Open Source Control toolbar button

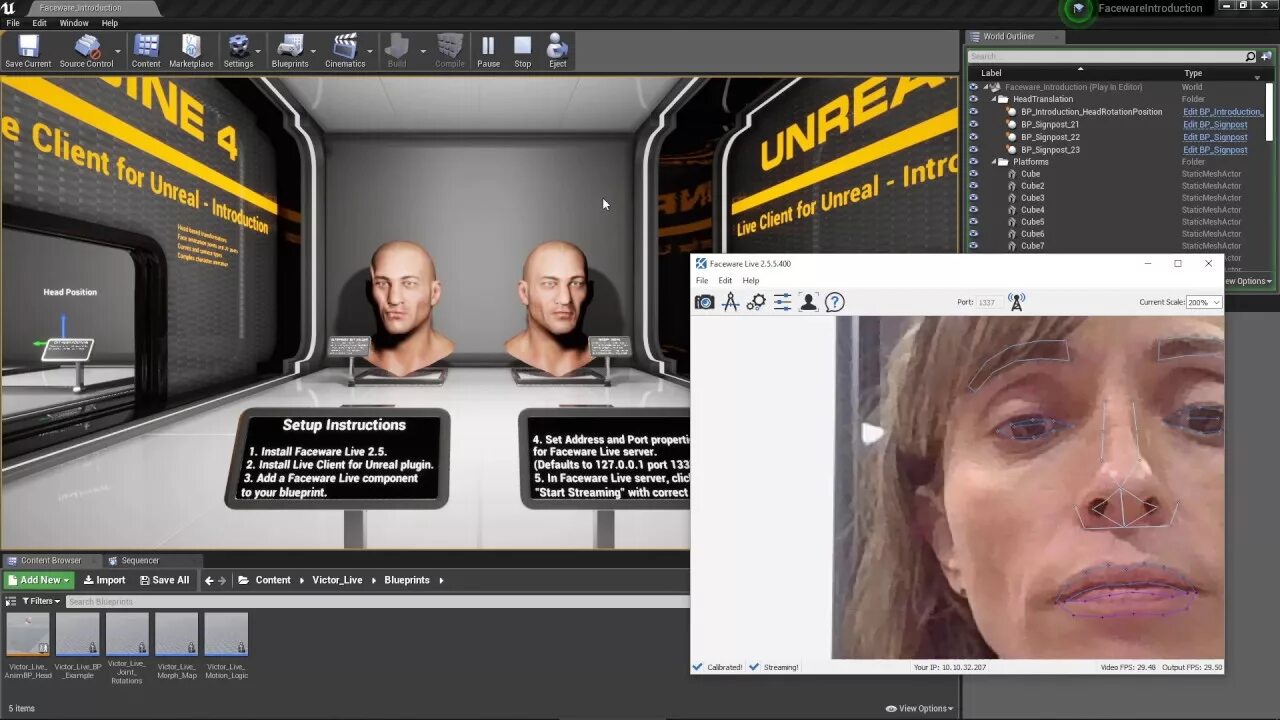[x=86, y=51]
